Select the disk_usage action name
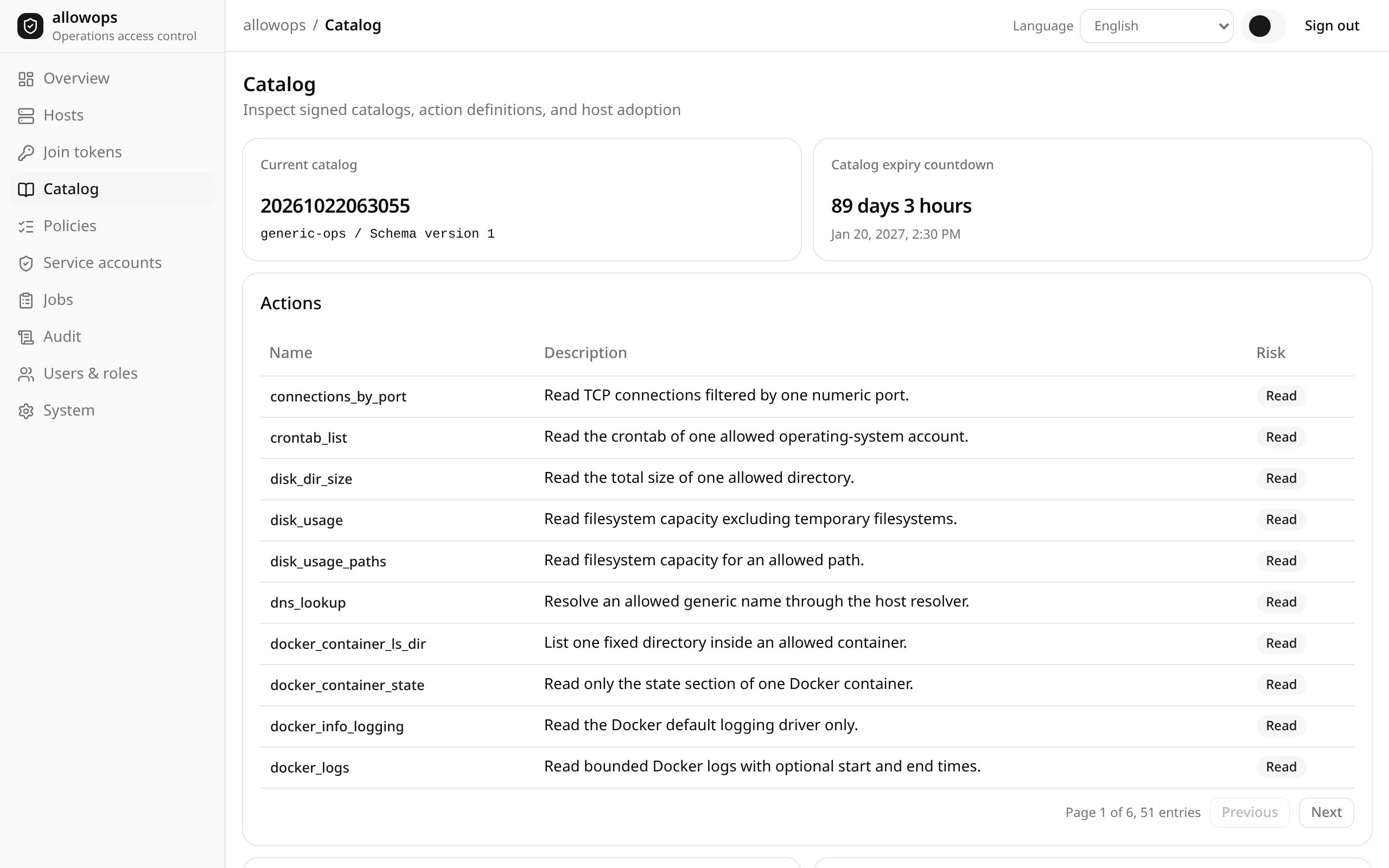1389x868 pixels. pos(307,521)
